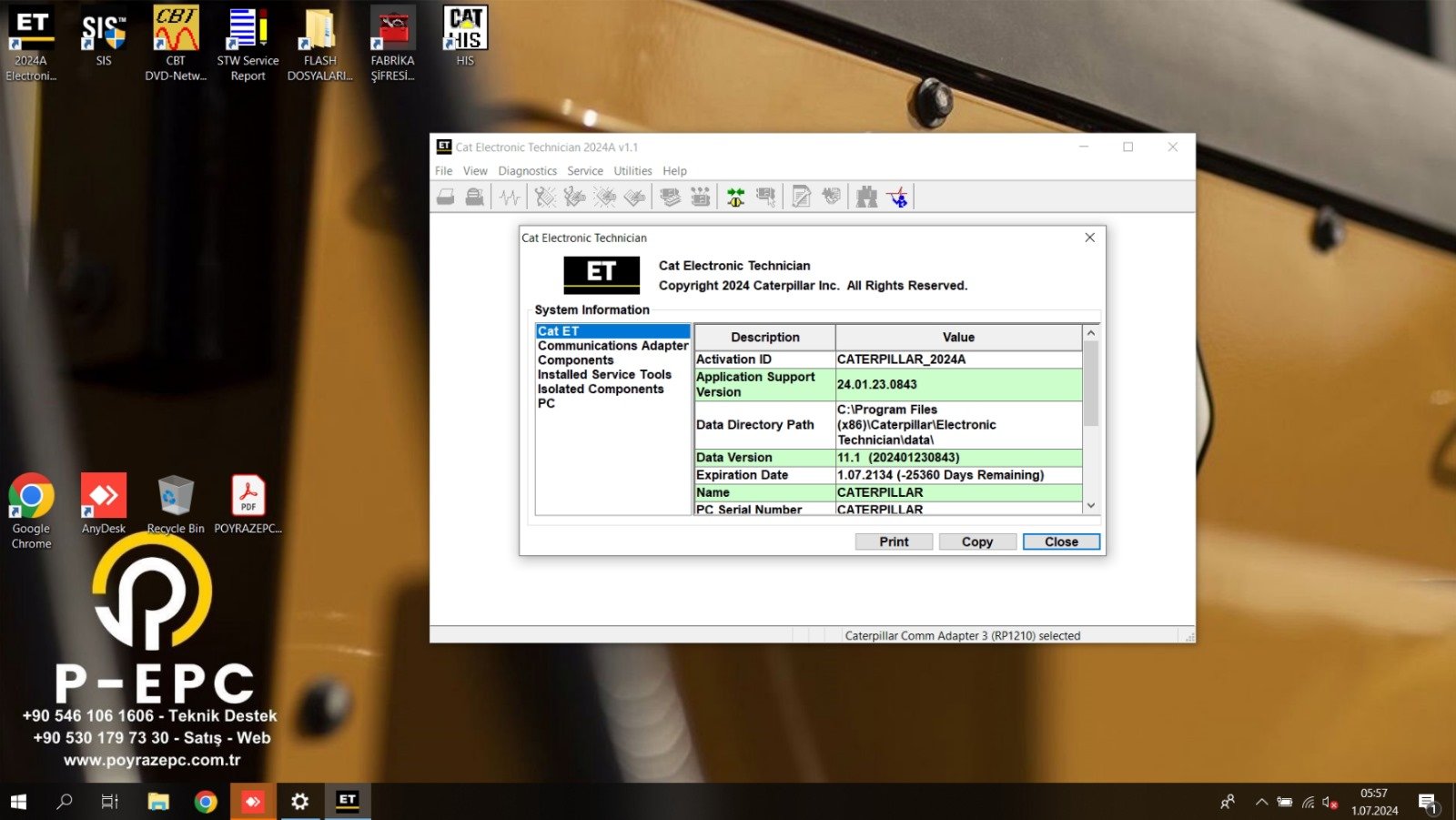Viewport: 1456px width, 820px height.
Task: Click the muted volume tray icon
Action: 1330,802
